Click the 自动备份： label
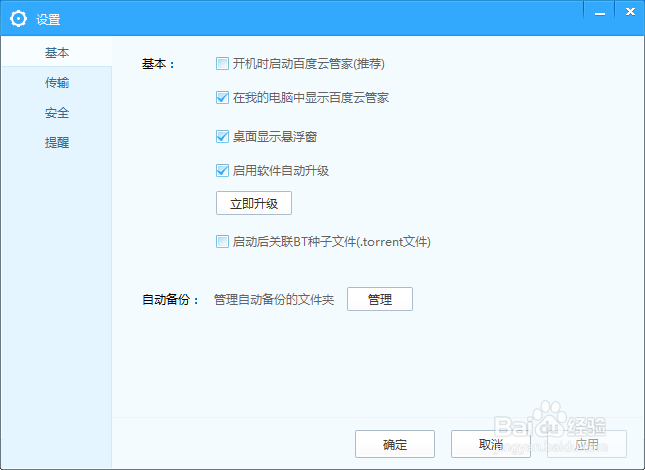 tap(170, 299)
